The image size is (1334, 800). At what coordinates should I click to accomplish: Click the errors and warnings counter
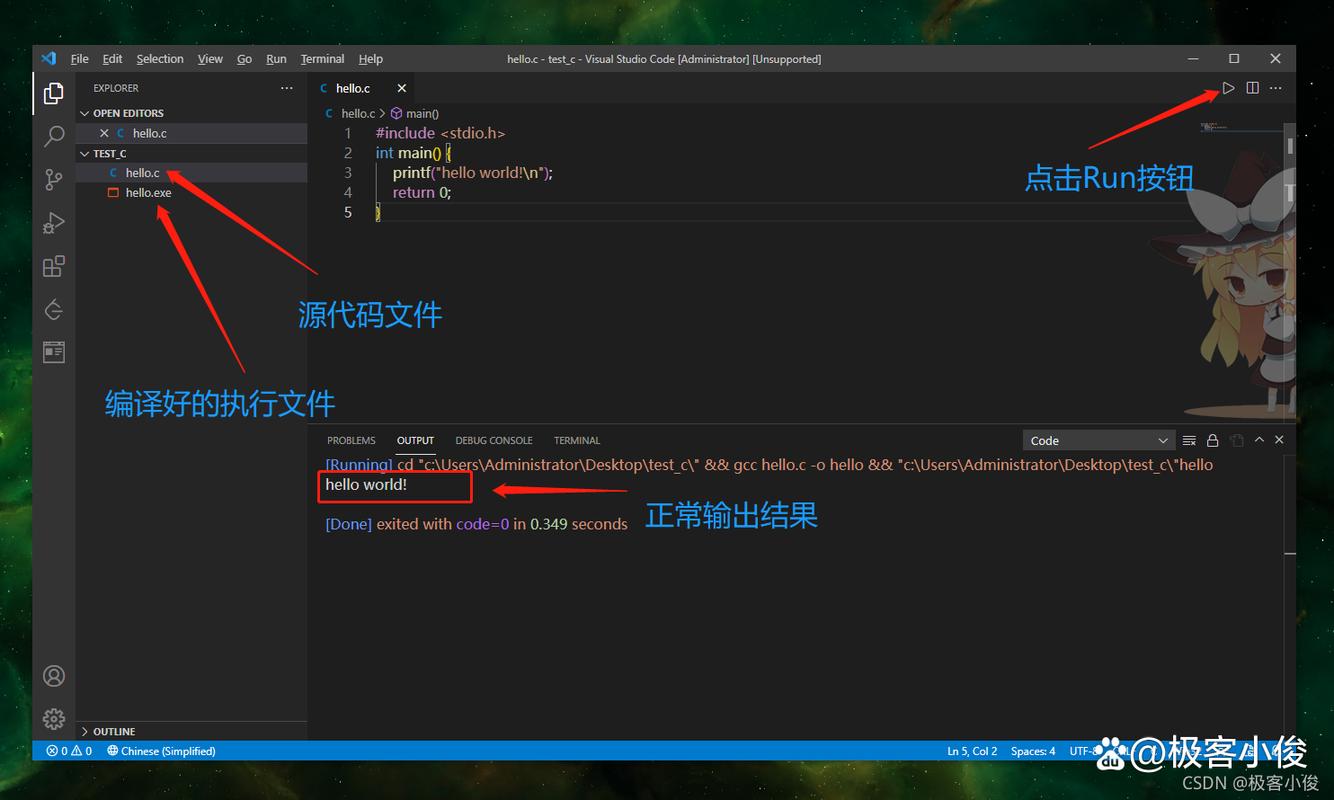tap(68, 750)
